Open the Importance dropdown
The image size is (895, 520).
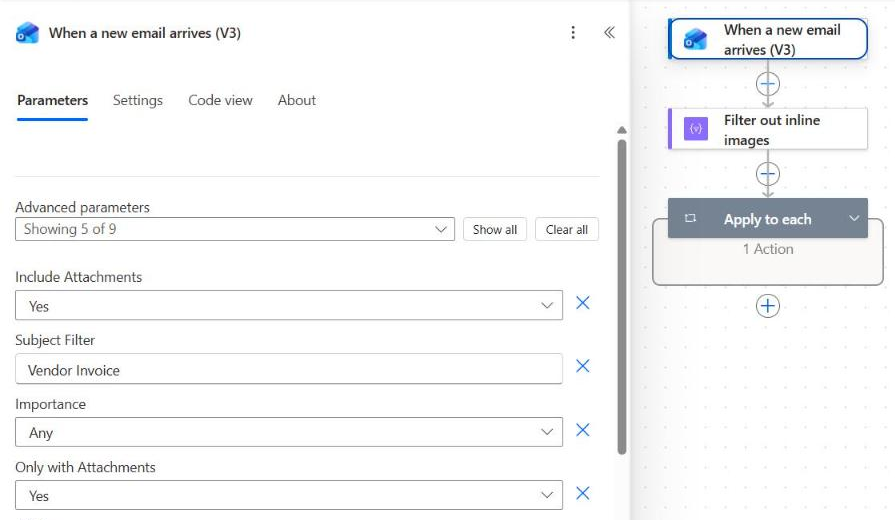(289, 432)
